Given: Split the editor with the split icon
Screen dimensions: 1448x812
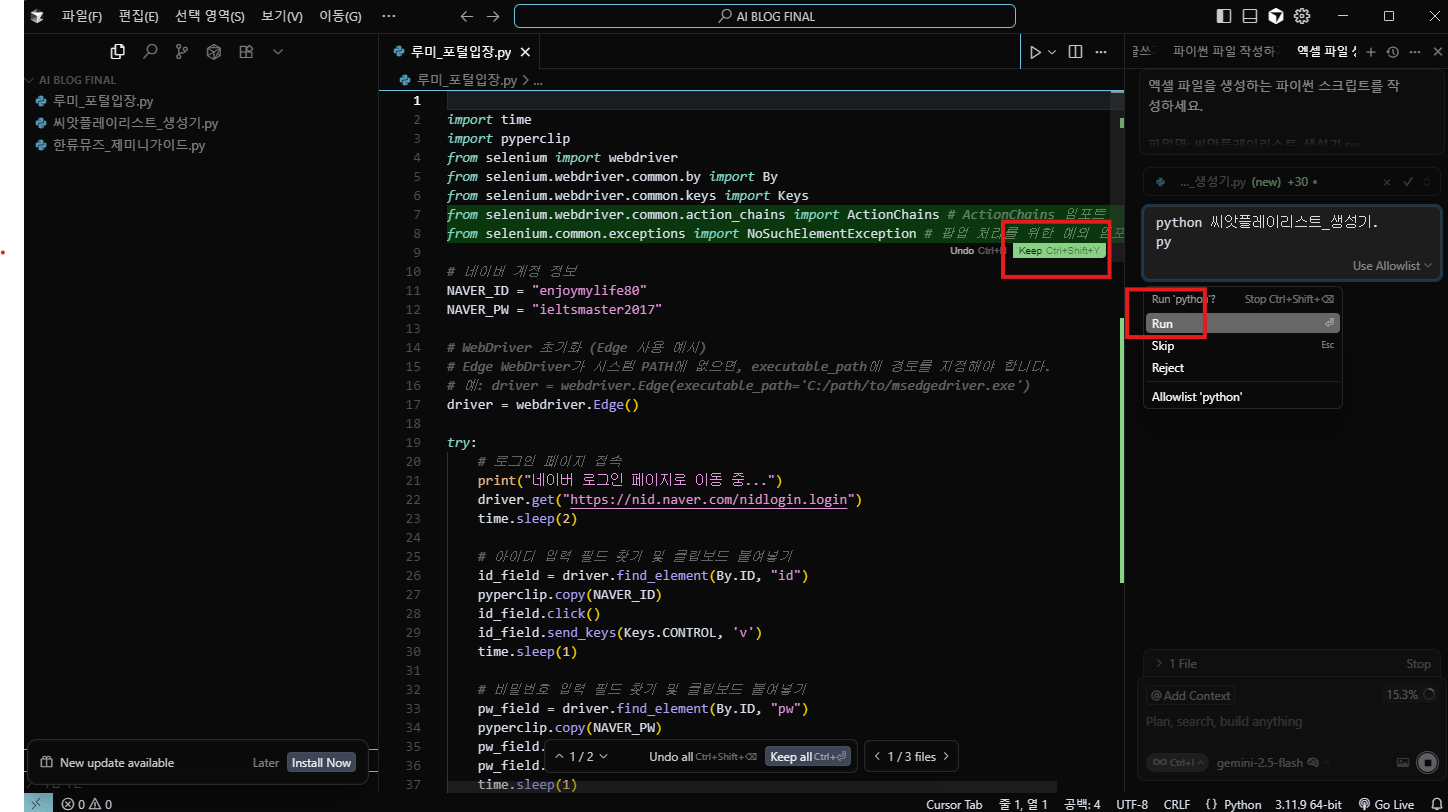Looking at the screenshot, I should pos(1075,52).
